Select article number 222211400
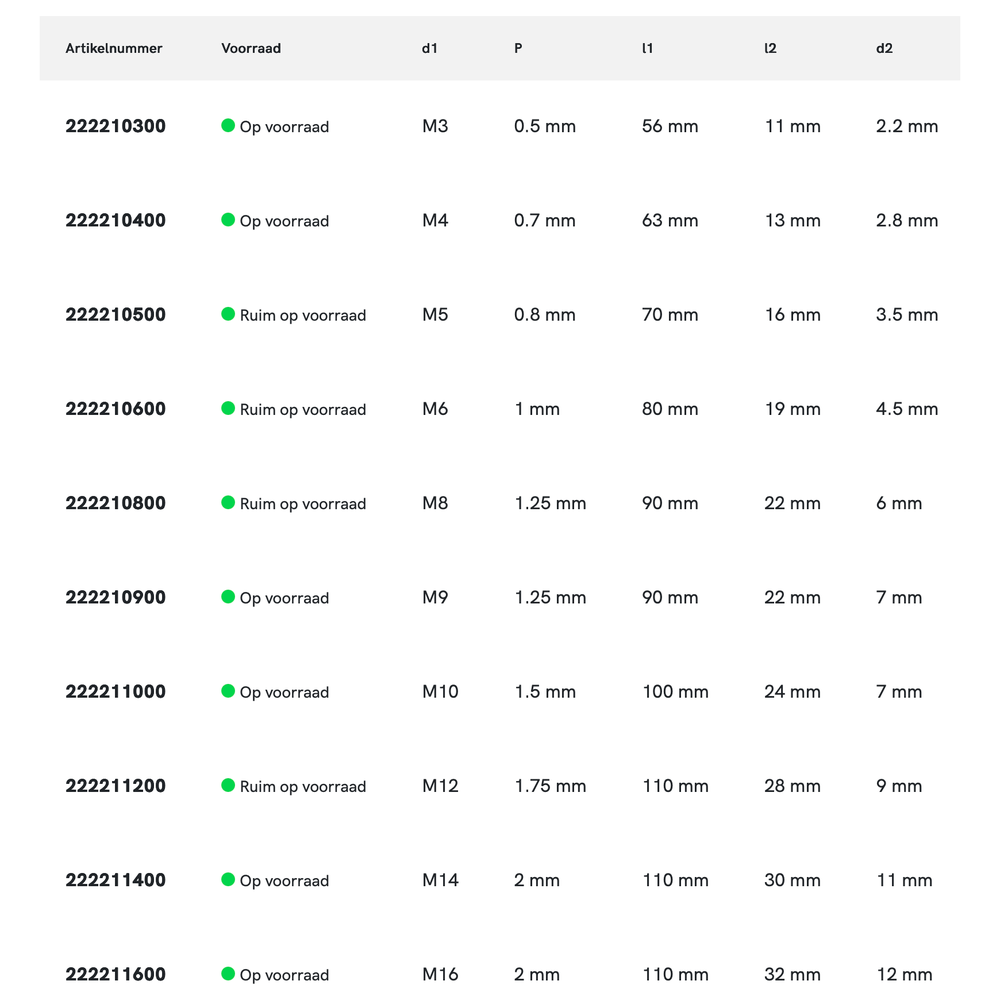 pyautogui.click(x=116, y=880)
